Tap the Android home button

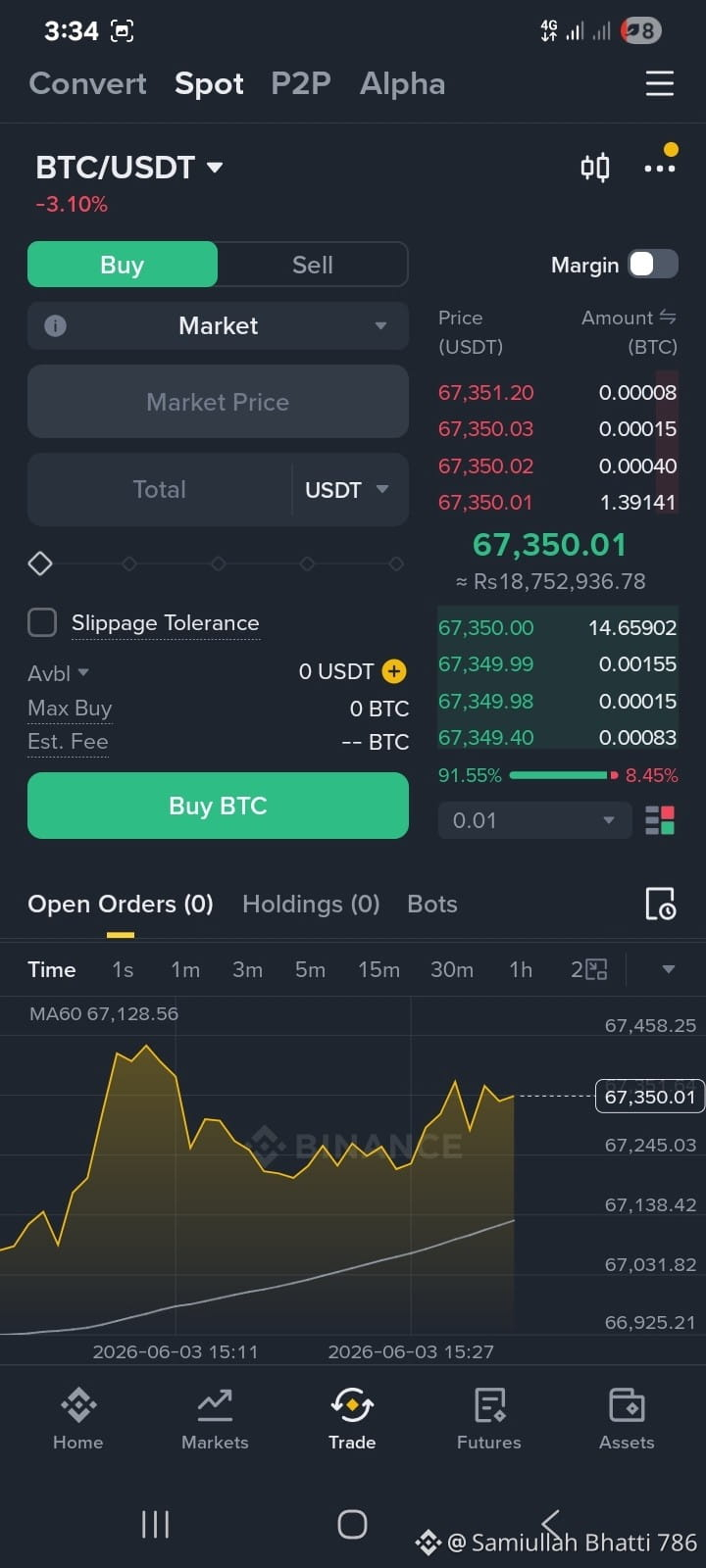pos(352,1524)
